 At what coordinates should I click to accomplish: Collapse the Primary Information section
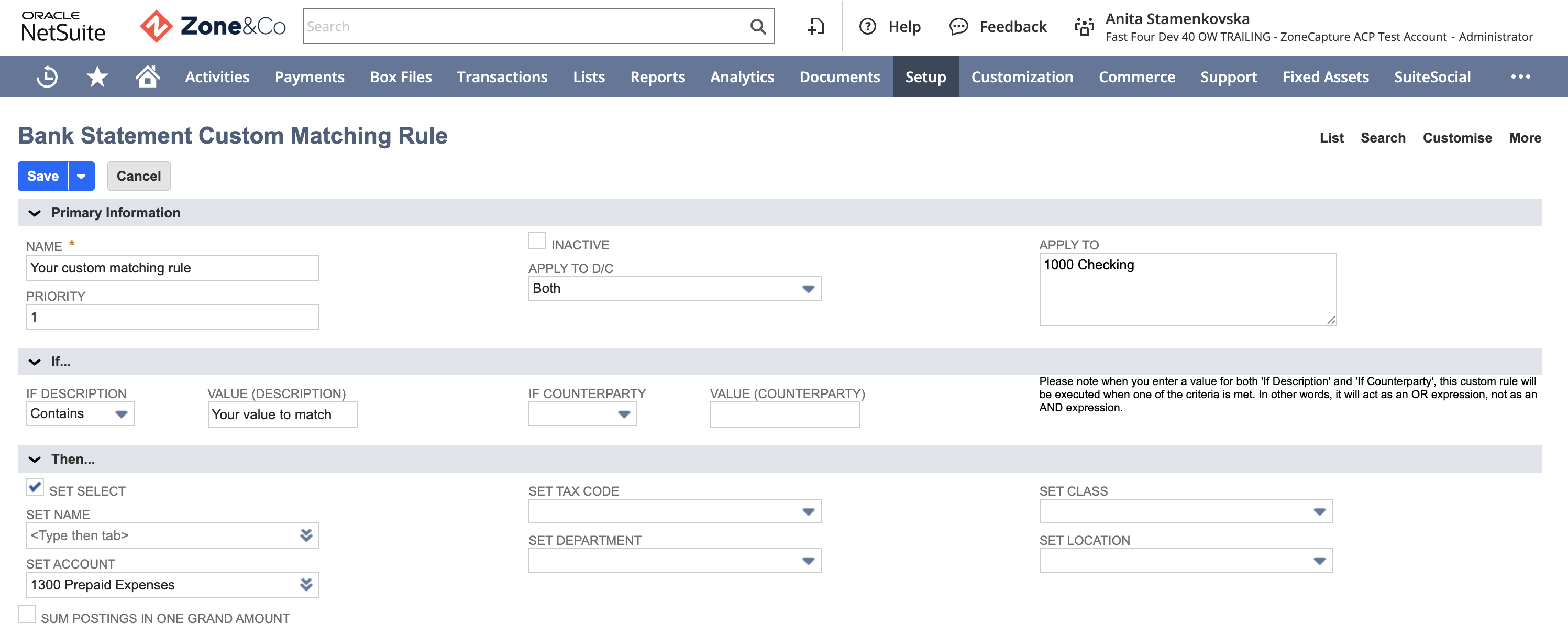[x=35, y=213]
